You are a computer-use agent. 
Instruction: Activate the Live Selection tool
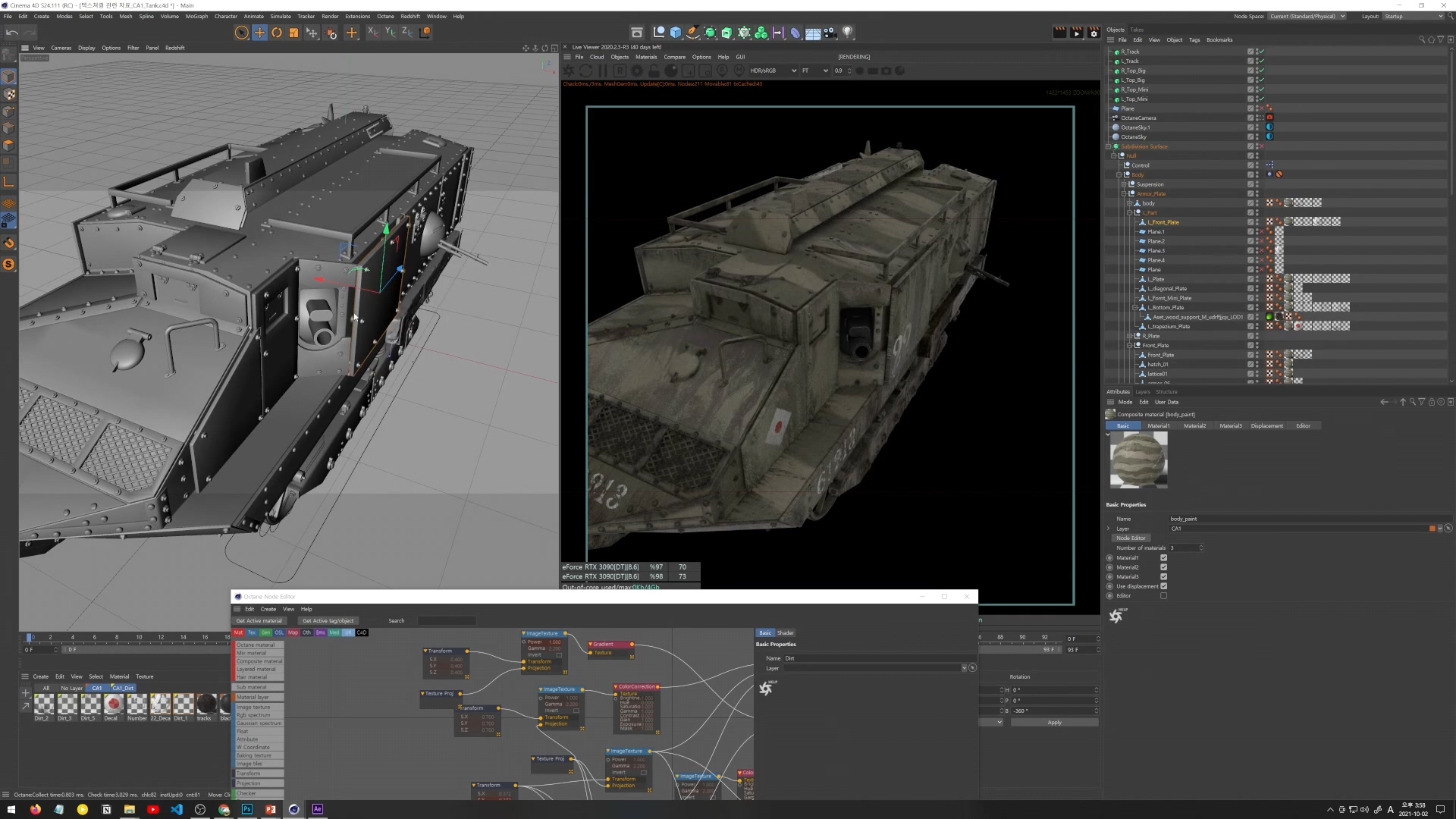tap(241, 33)
